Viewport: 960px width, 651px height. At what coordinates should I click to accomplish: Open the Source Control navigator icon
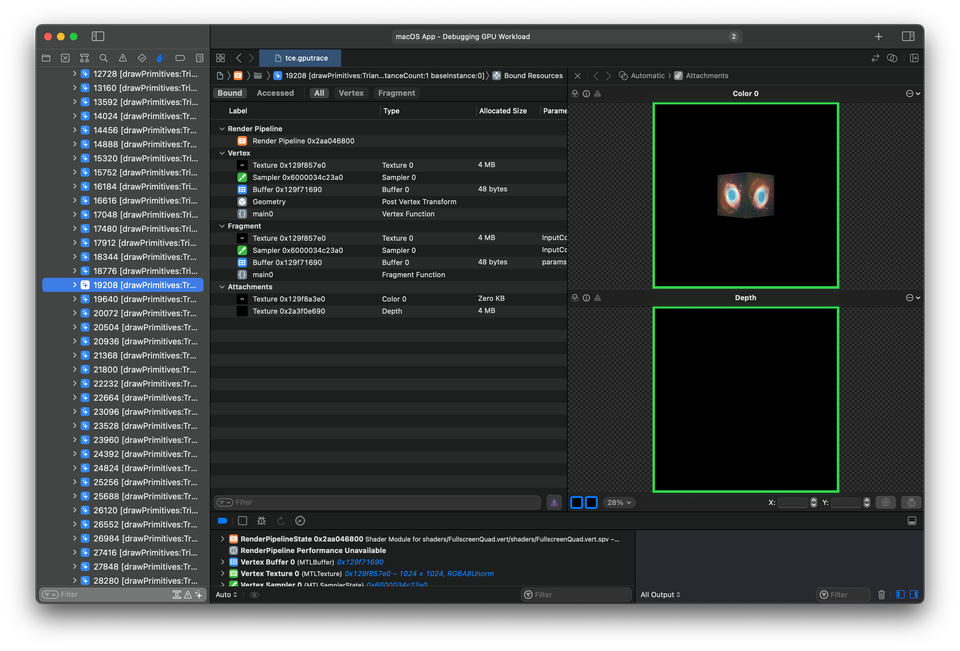tap(66, 58)
